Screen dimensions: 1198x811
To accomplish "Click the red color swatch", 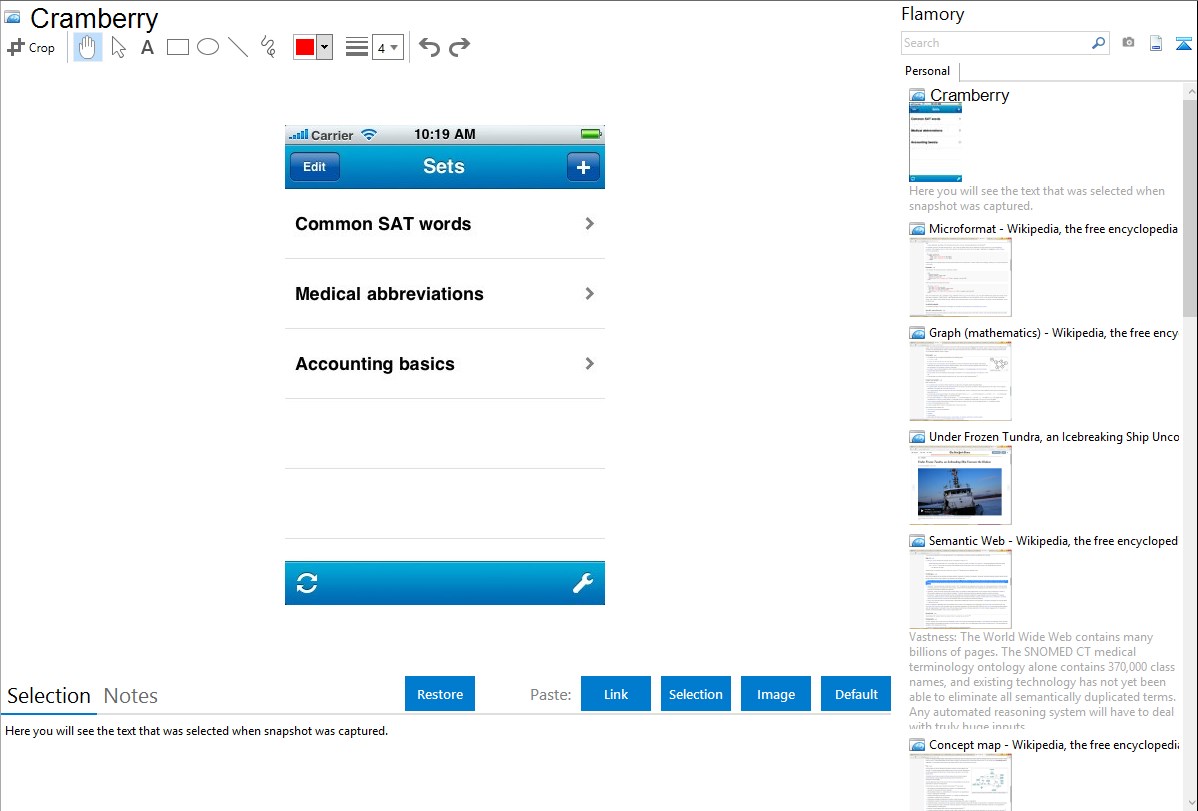I will [x=305, y=47].
